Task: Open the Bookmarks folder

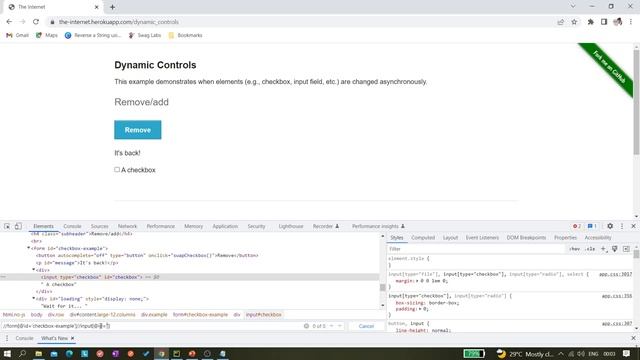Action: [x=185, y=36]
